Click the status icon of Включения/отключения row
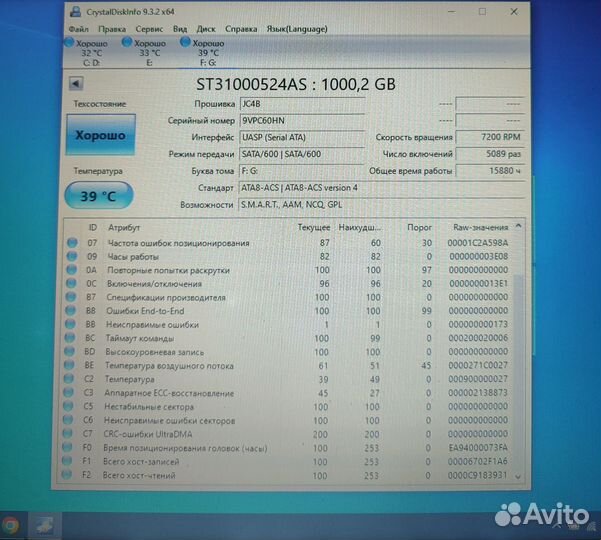This screenshot has height=540, width=601. [x=71, y=284]
